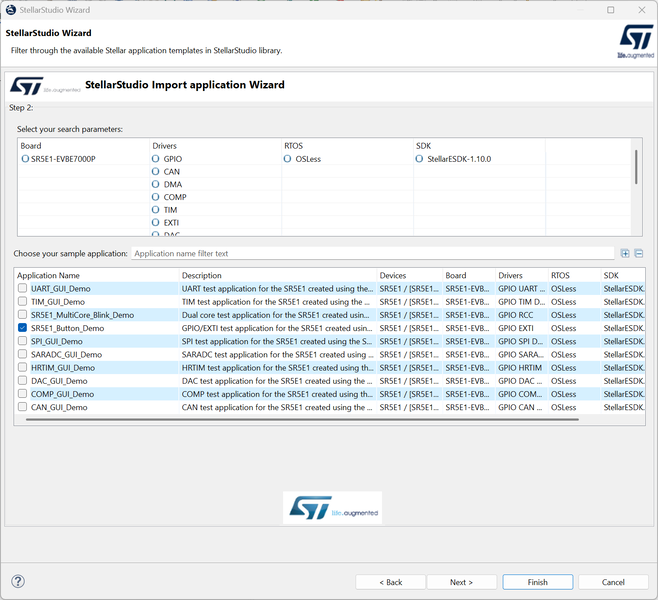Click the collapse-all minus icon
Image resolution: width=658 pixels, height=600 pixels.
point(639,253)
